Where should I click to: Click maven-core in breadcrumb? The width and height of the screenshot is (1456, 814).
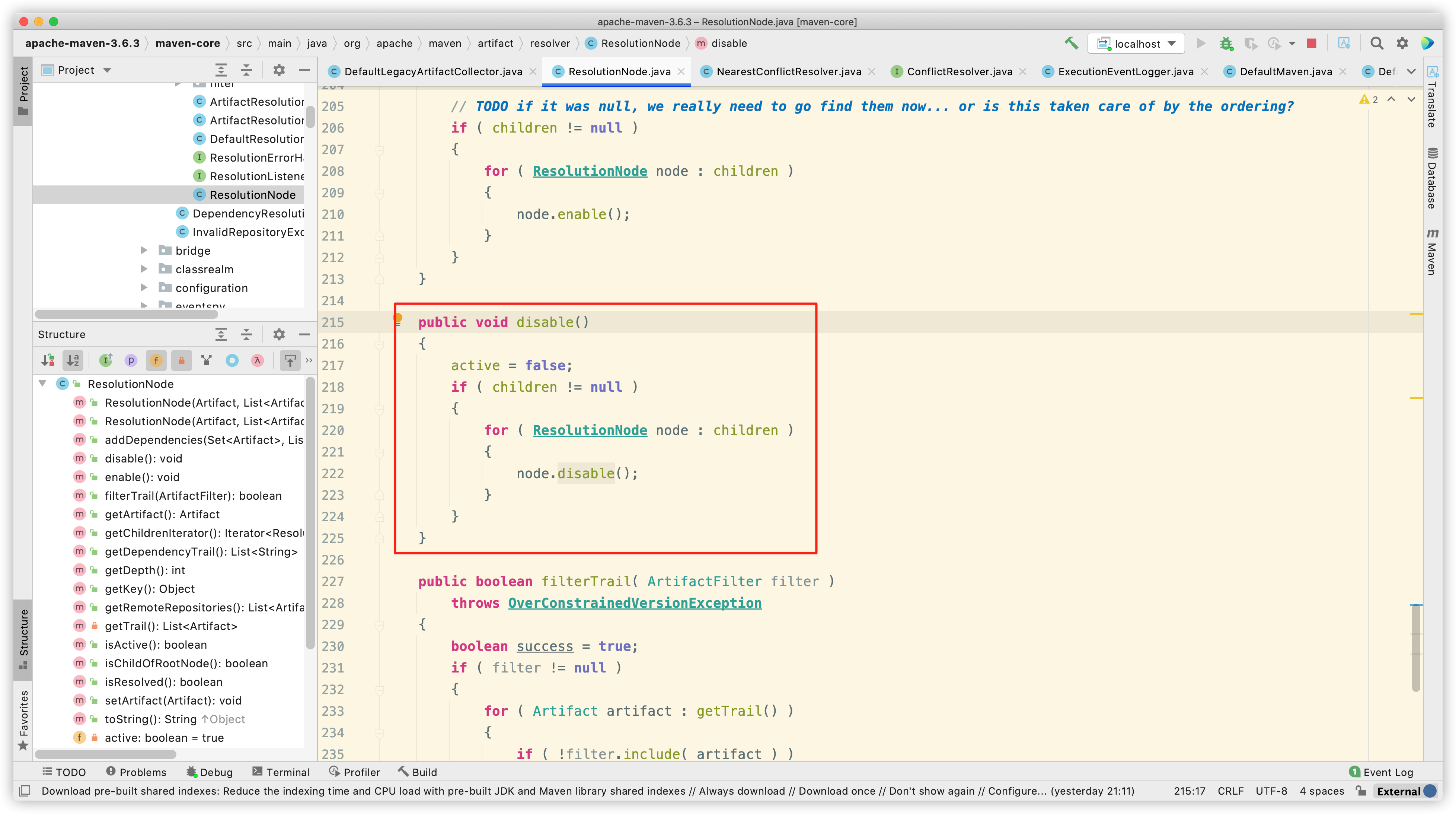click(x=188, y=44)
